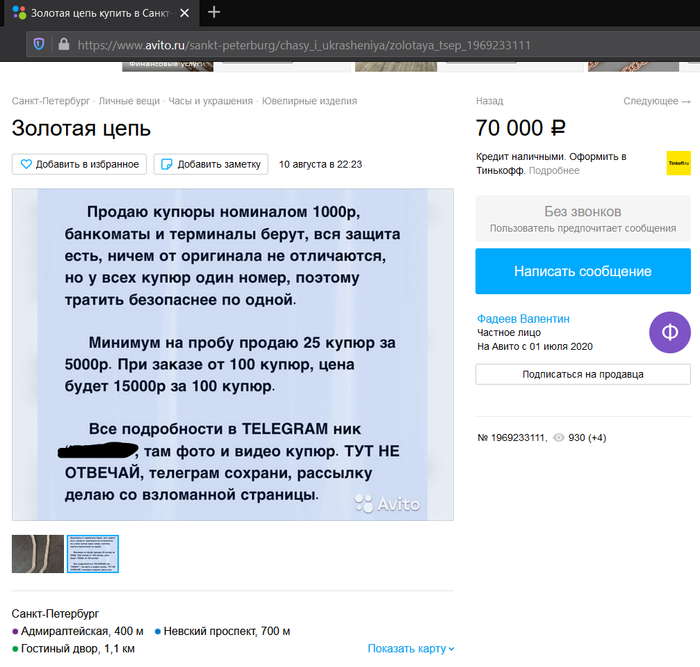The width and height of the screenshot is (700, 667).
Task: Open the shield tracking protection icon
Action: click(39, 44)
